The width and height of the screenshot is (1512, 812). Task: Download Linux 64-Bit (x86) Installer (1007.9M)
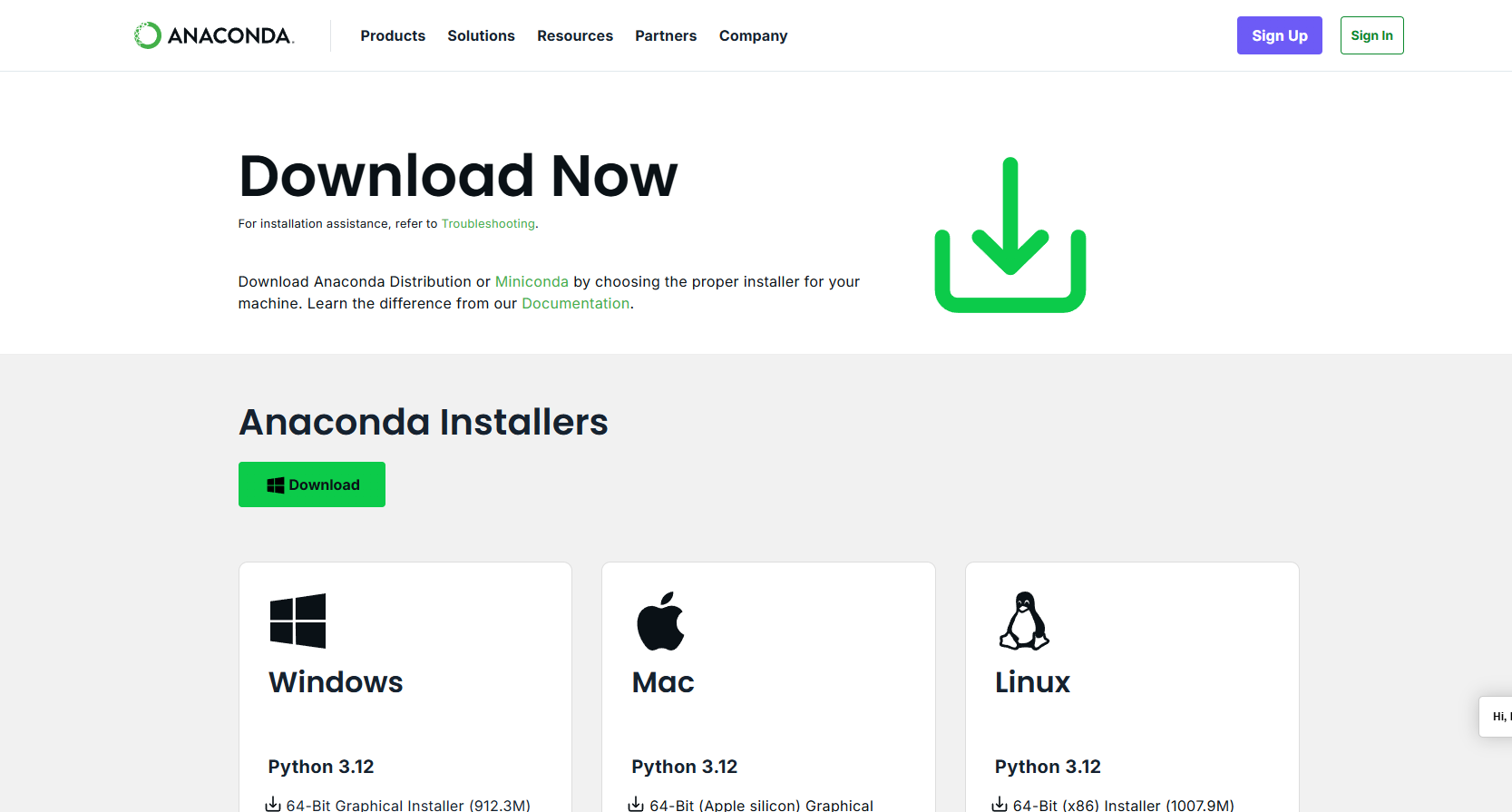[x=1123, y=805]
